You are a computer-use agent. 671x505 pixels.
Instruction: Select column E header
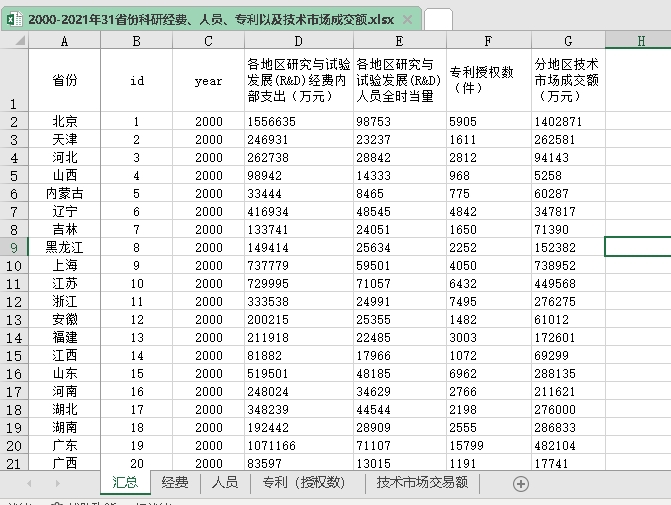(400, 41)
